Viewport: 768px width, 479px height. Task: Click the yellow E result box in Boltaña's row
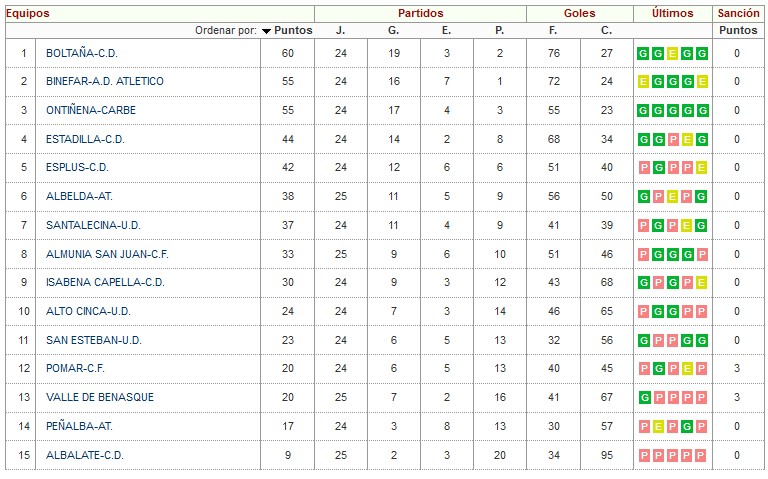(x=672, y=53)
